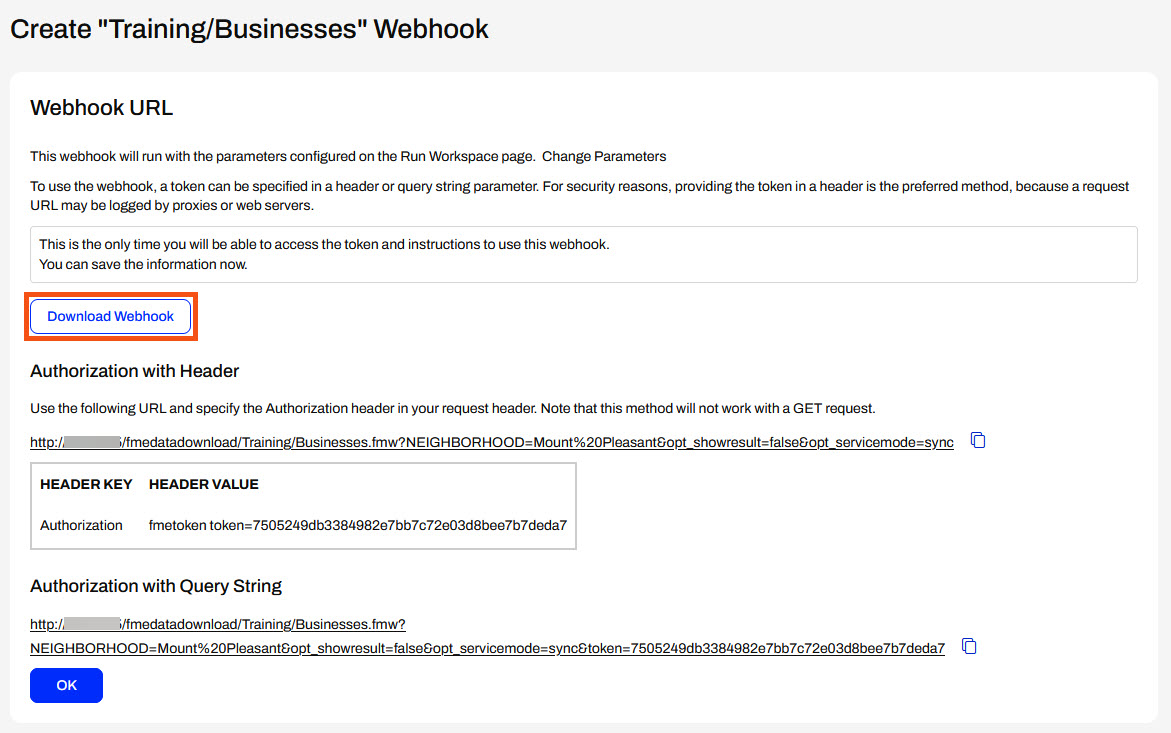Copy the query string webhook URL
Image resolution: width=1171 pixels, height=733 pixels.
click(968, 647)
